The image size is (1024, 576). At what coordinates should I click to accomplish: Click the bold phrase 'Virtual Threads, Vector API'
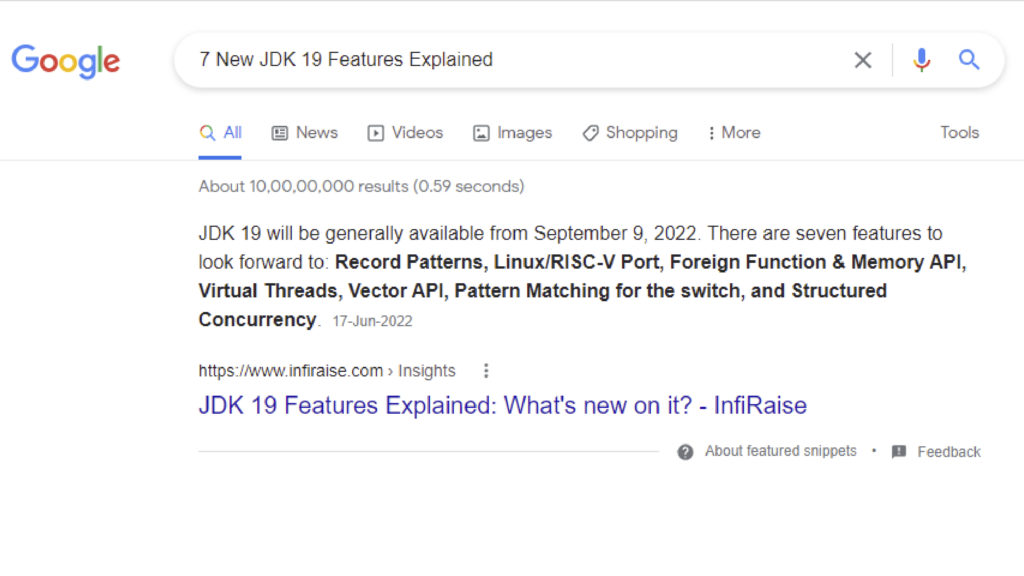point(321,291)
